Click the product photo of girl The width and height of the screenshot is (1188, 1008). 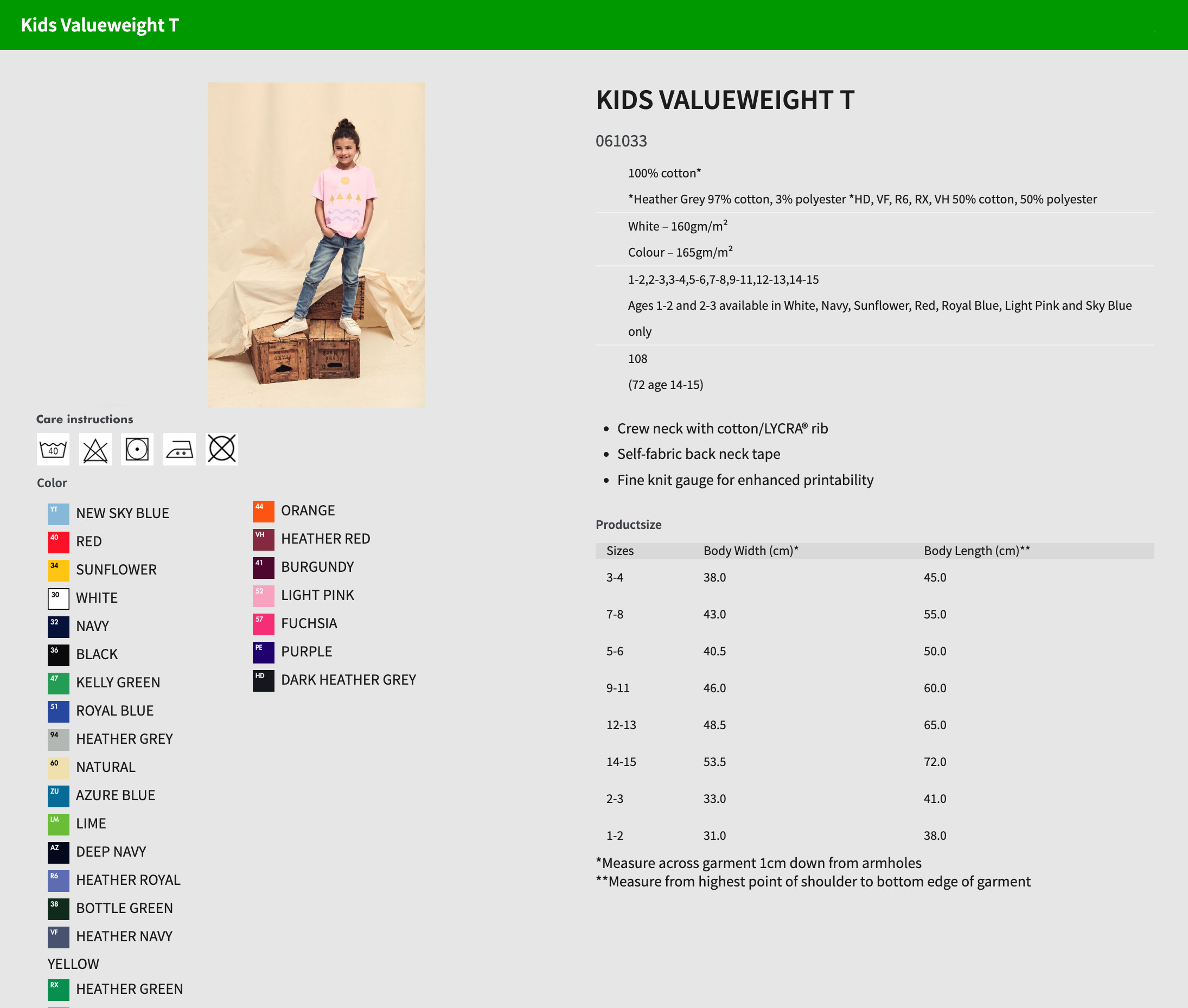tap(316, 245)
